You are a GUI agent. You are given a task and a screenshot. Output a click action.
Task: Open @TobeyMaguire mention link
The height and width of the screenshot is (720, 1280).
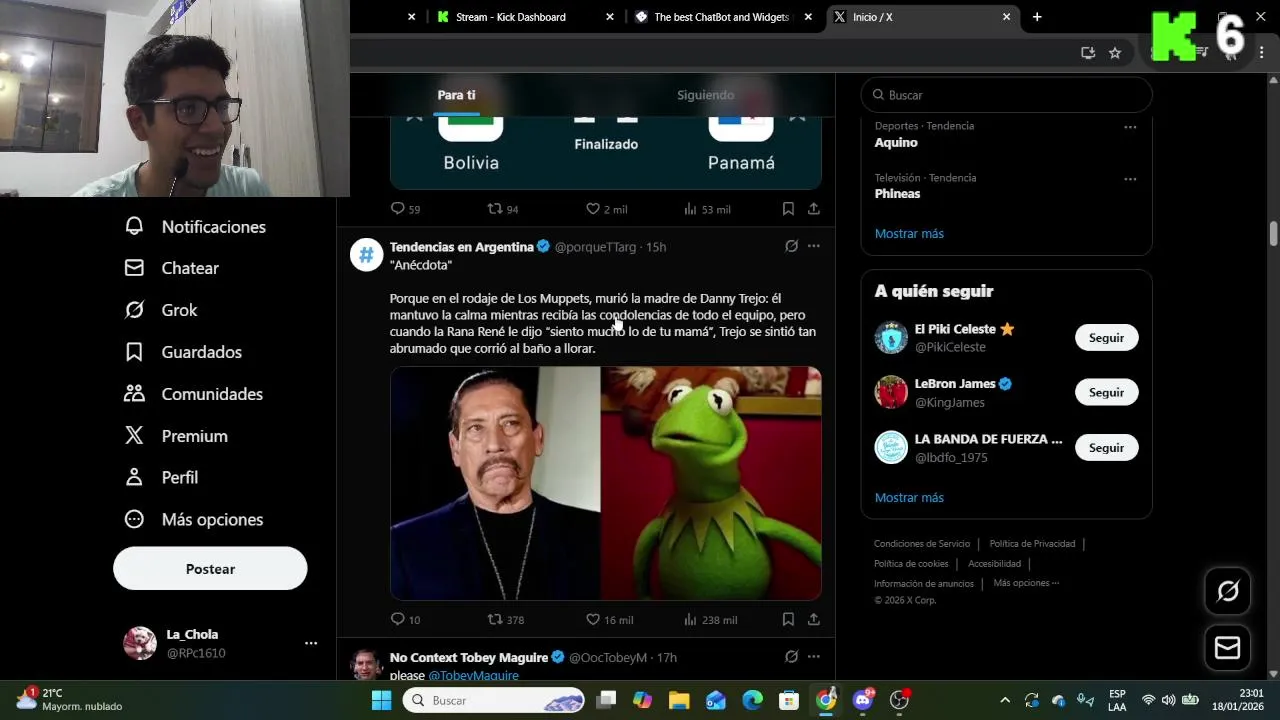point(473,676)
